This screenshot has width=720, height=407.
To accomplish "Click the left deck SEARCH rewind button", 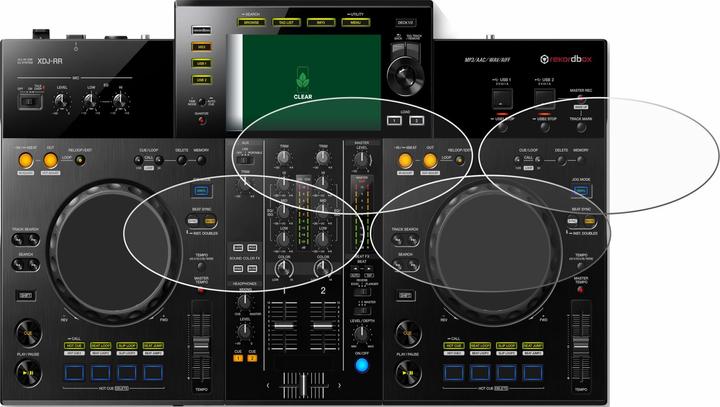I will 18,265.
